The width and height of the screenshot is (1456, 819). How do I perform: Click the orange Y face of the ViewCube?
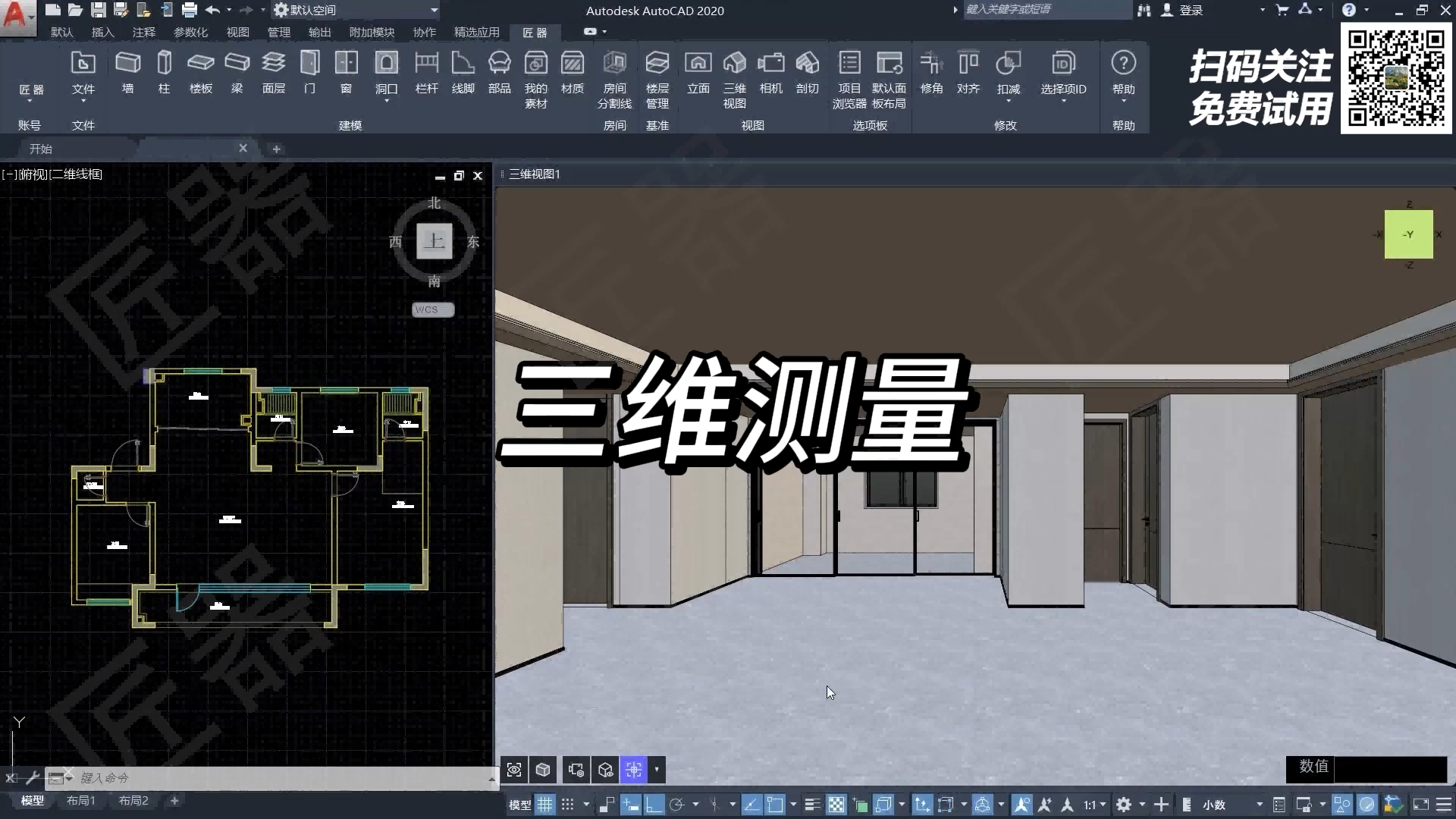point(1408,234)
